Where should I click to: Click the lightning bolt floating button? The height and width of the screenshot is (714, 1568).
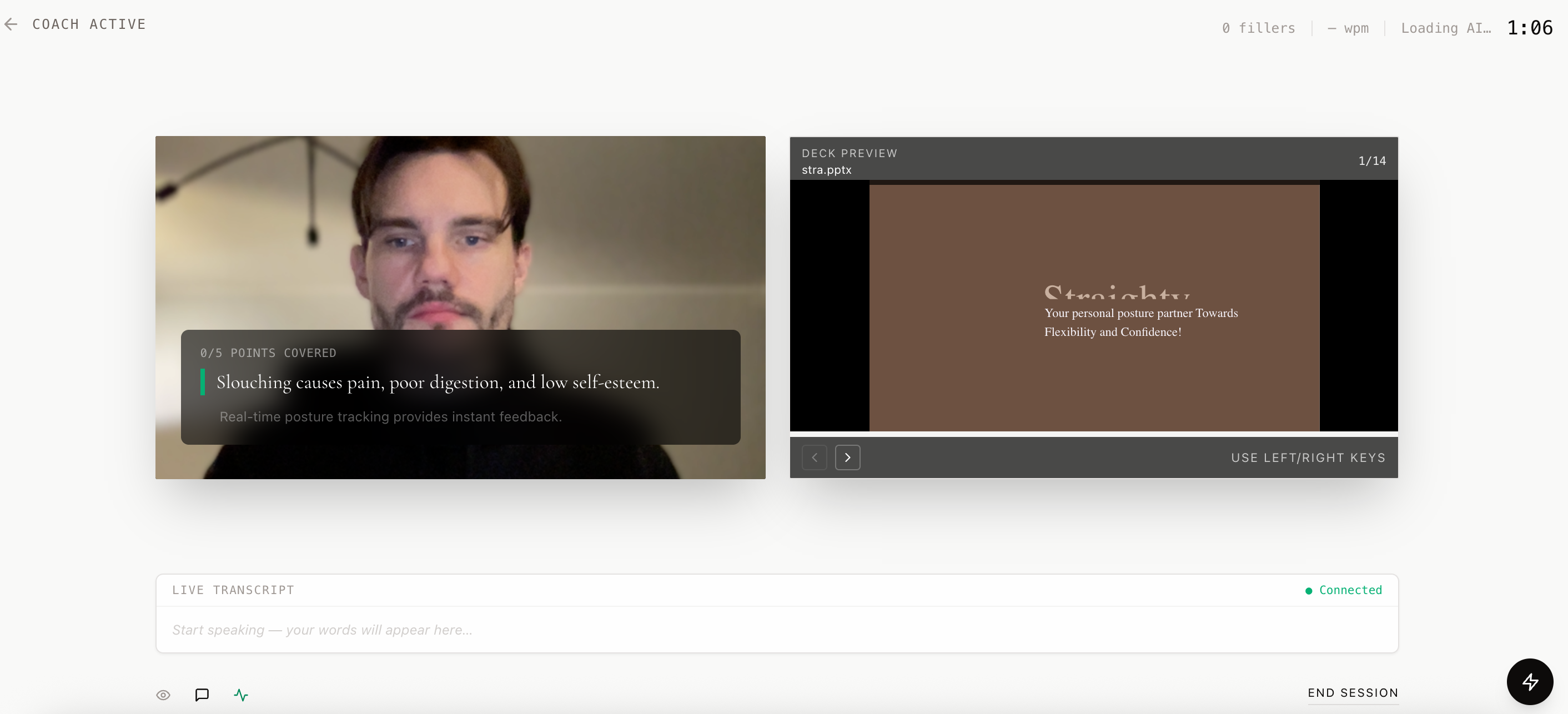[1529, 681]
